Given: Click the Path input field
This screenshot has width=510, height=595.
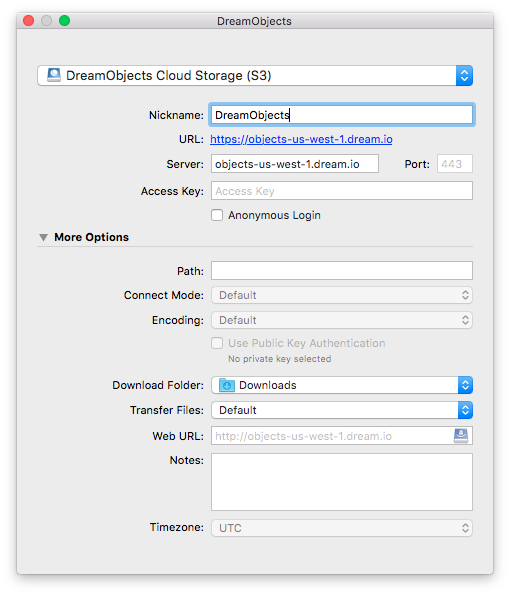Looking at the screenshot, I should 342,271.
